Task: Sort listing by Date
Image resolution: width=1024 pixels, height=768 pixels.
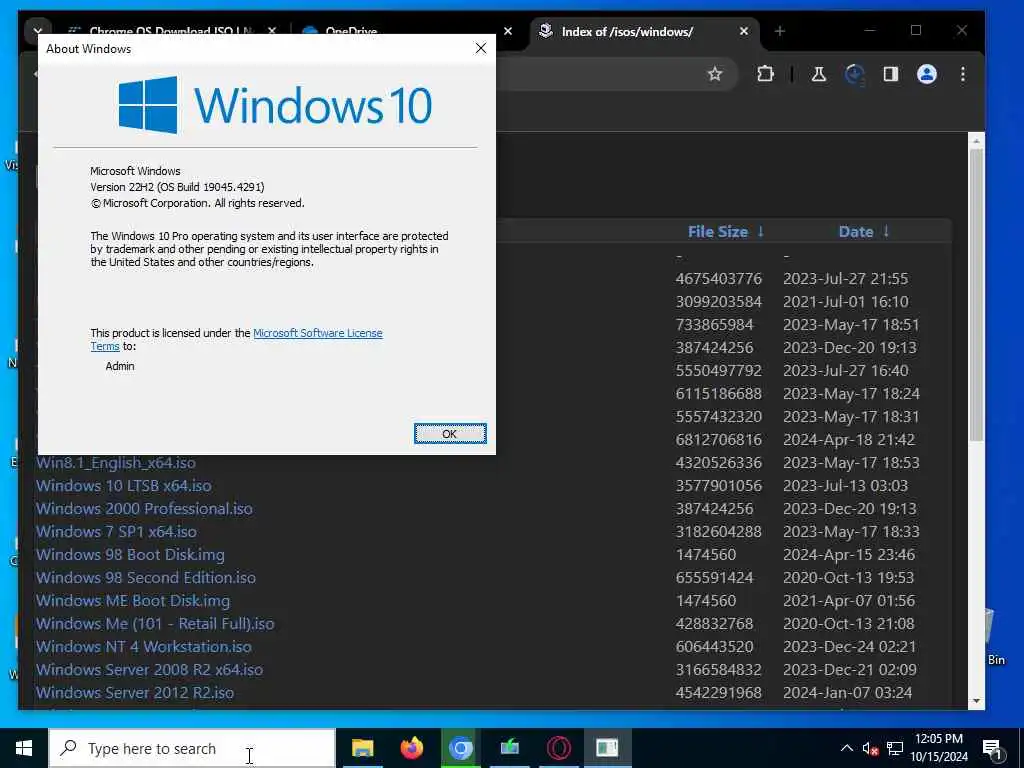Action: [856, 232]
